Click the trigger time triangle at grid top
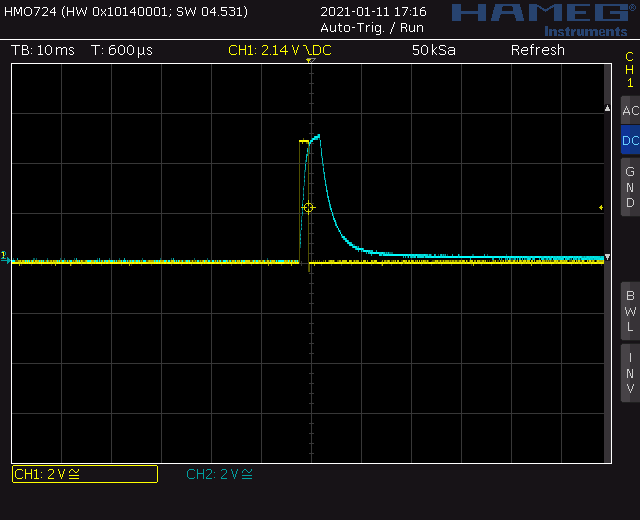This screenshot has width=640, height=520. click(x=311, y=62)
